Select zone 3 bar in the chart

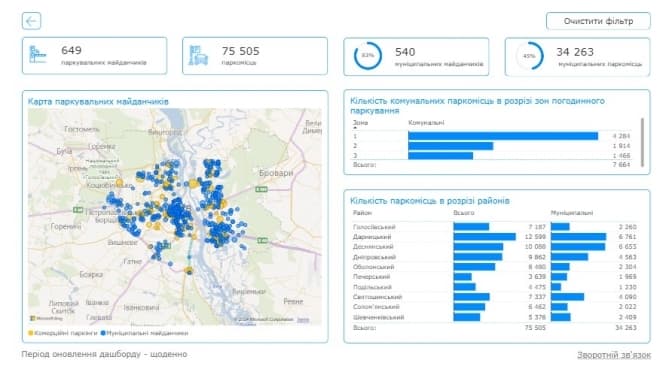pos(441,156)
